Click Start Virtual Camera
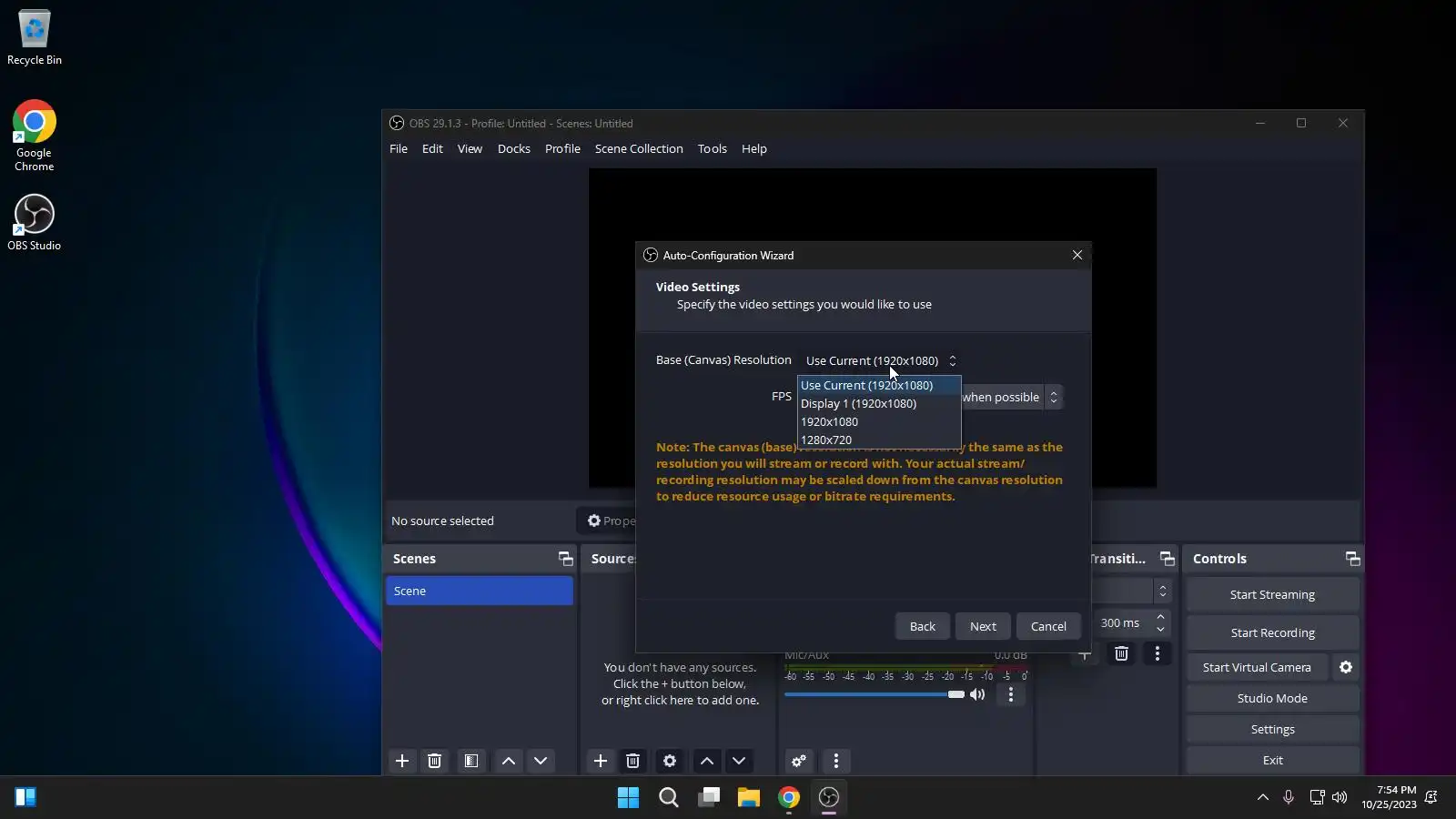Viewport: 1456px width, 819px height. (1257, 667)
